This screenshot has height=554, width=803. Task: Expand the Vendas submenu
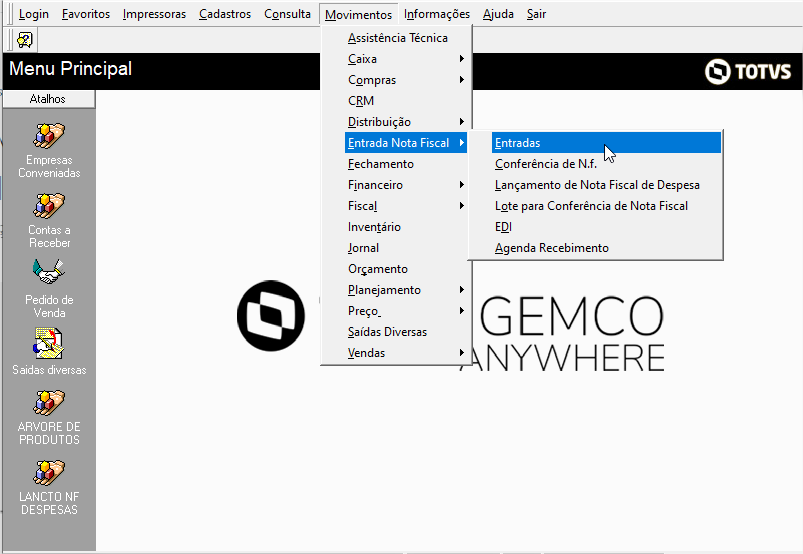(x=406, y=353)
